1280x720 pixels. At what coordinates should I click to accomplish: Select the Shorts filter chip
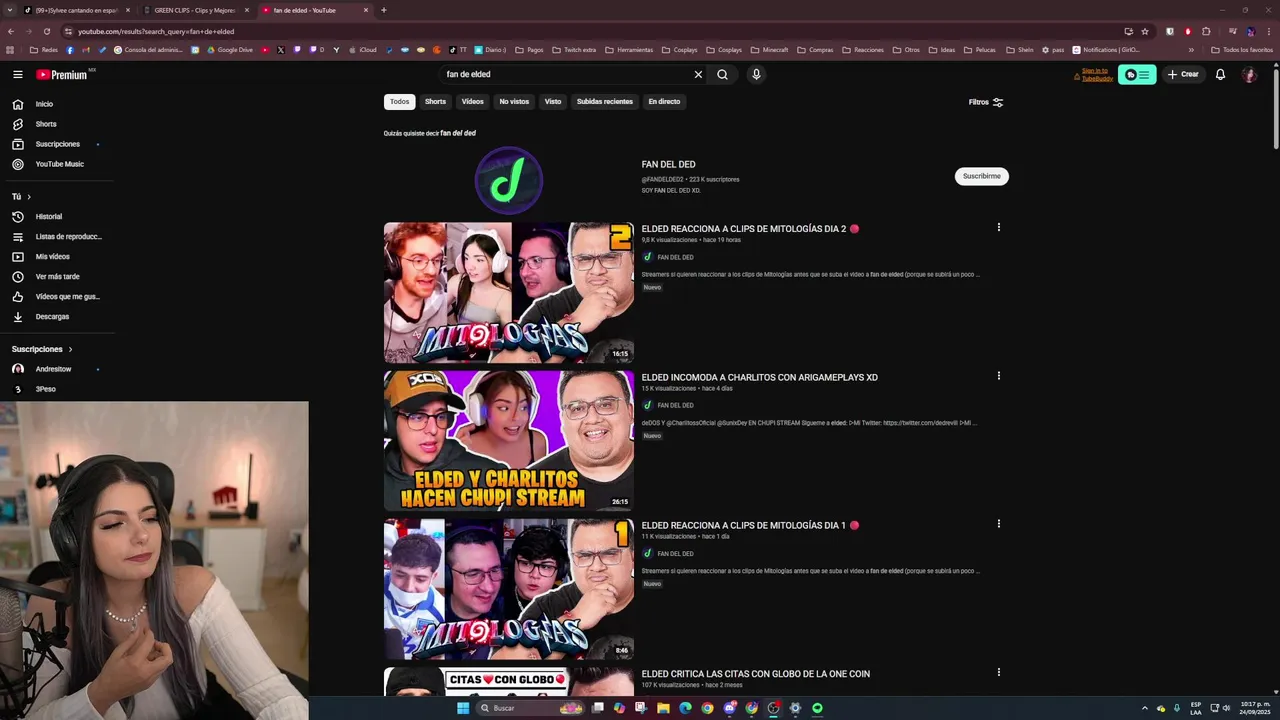coord(435,101)
